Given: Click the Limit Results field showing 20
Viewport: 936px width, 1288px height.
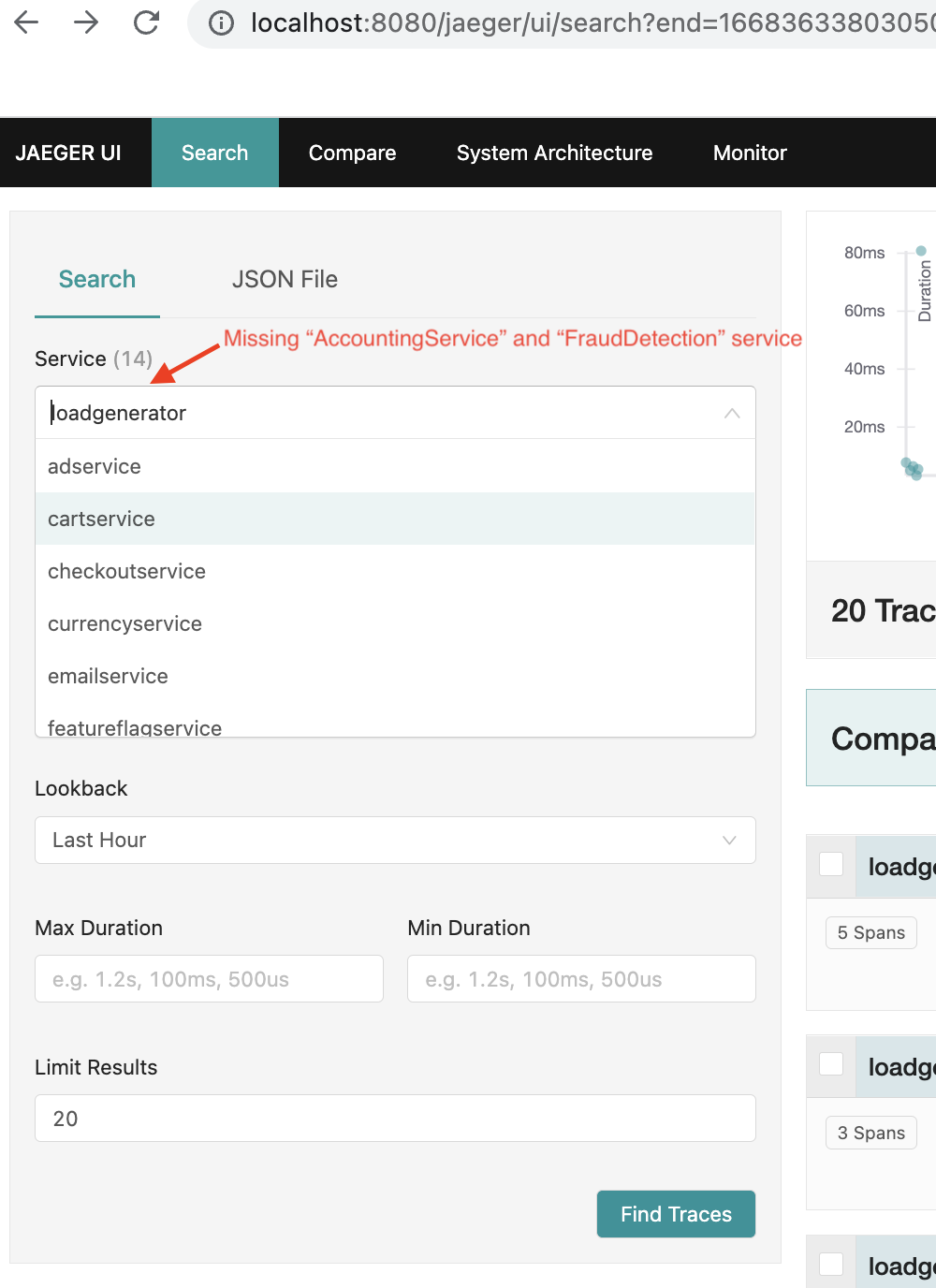Looking at the screenshot, I should click(393, 1118).
